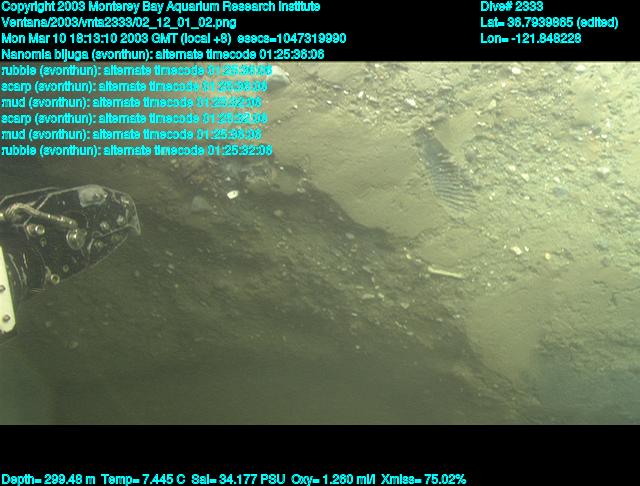Select the 'Nanomia bijuga (svonthun)' annotation line

(x=163, y=54)
